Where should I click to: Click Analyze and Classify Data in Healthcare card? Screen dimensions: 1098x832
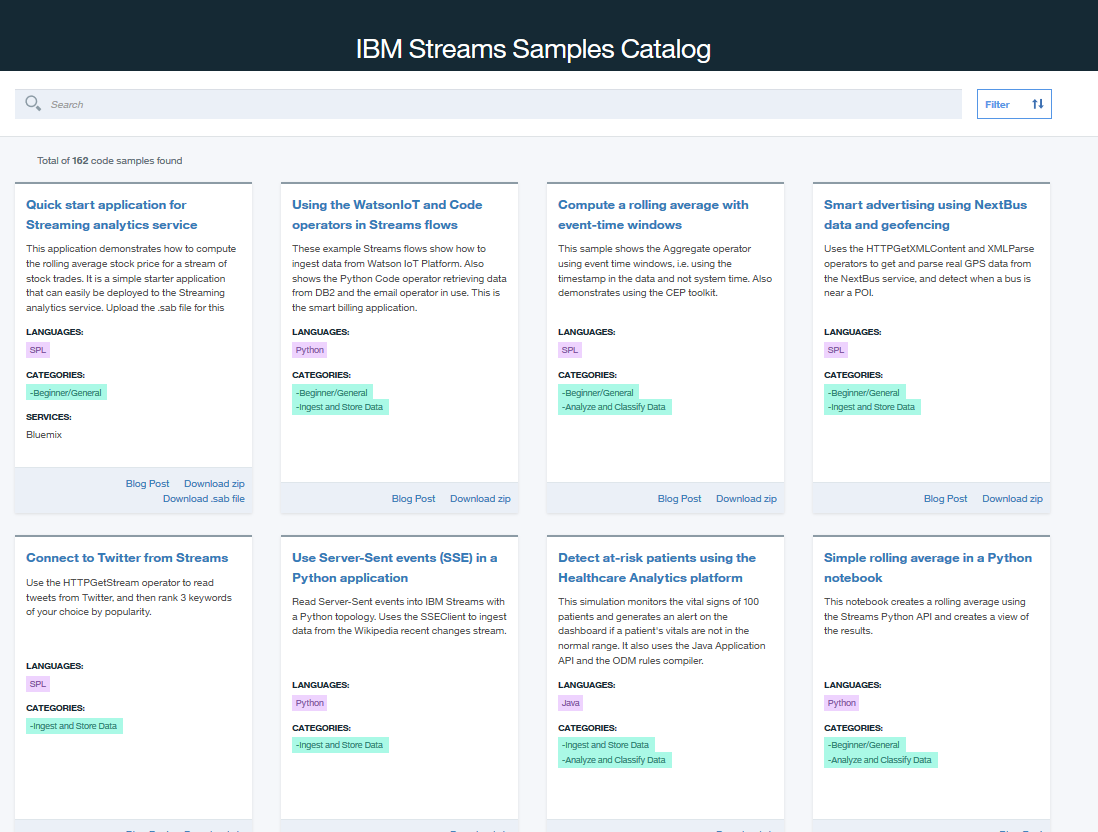tap(615, 760)
